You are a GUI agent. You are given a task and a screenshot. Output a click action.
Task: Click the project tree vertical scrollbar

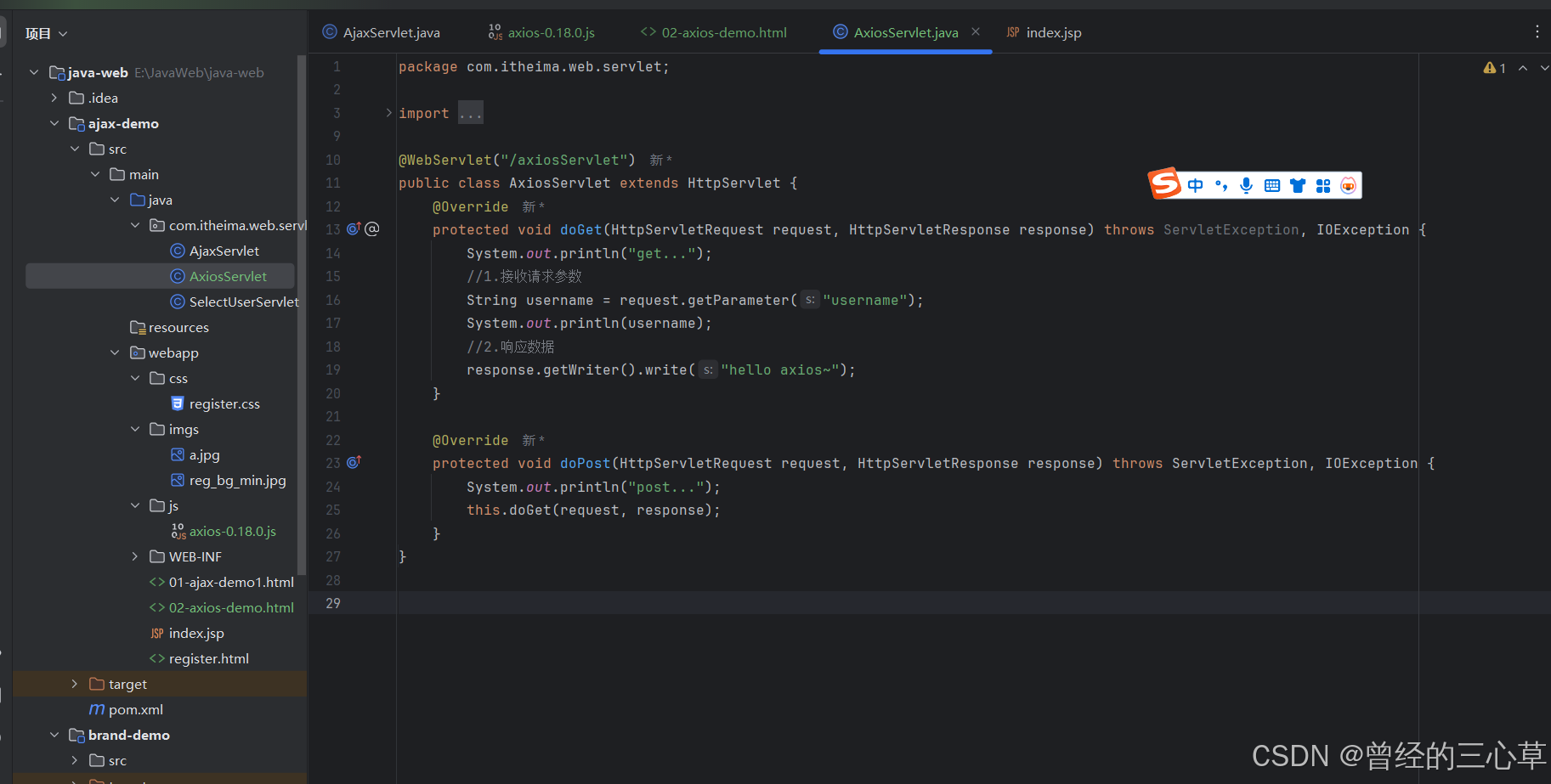click(x=301, y=314)
